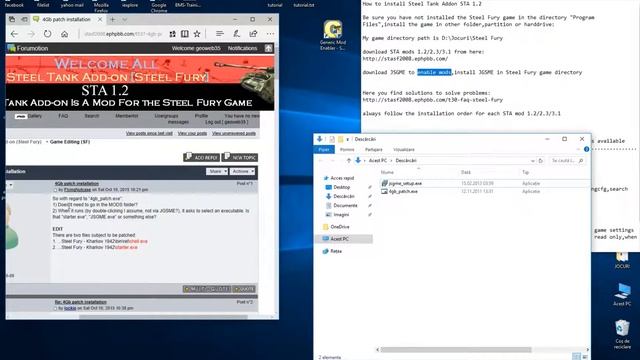Open the first post title link
Image resolution: width=640 pixels, height=360 pixels.
click(77, 184)
